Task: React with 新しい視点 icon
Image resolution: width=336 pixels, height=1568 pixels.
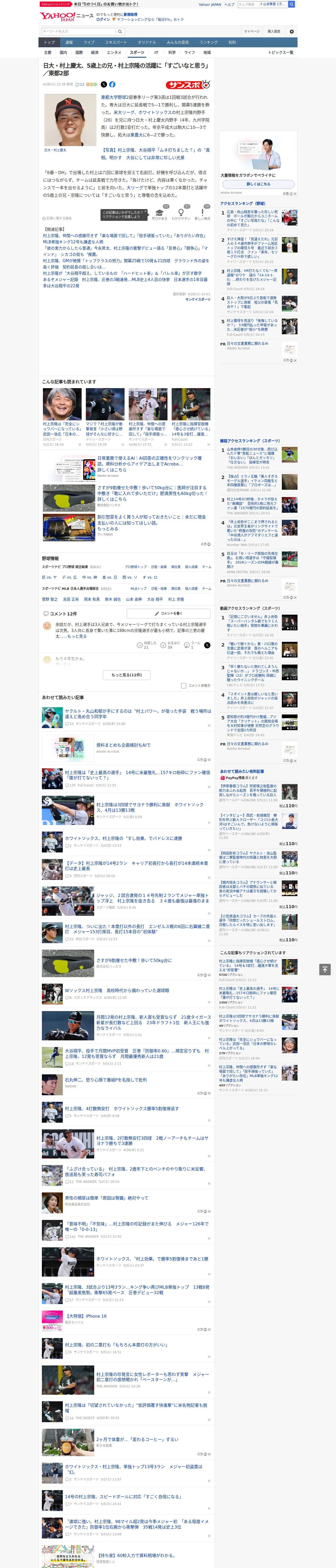Action: [x=203, y=212]
